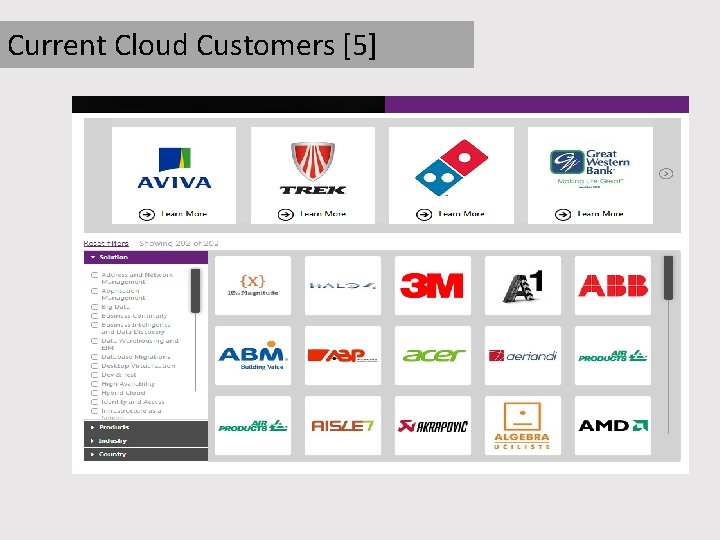Viewport: 720px width, 540px height.
Task: Tick the Business Continuity checkbox
Action: (95, 316)
